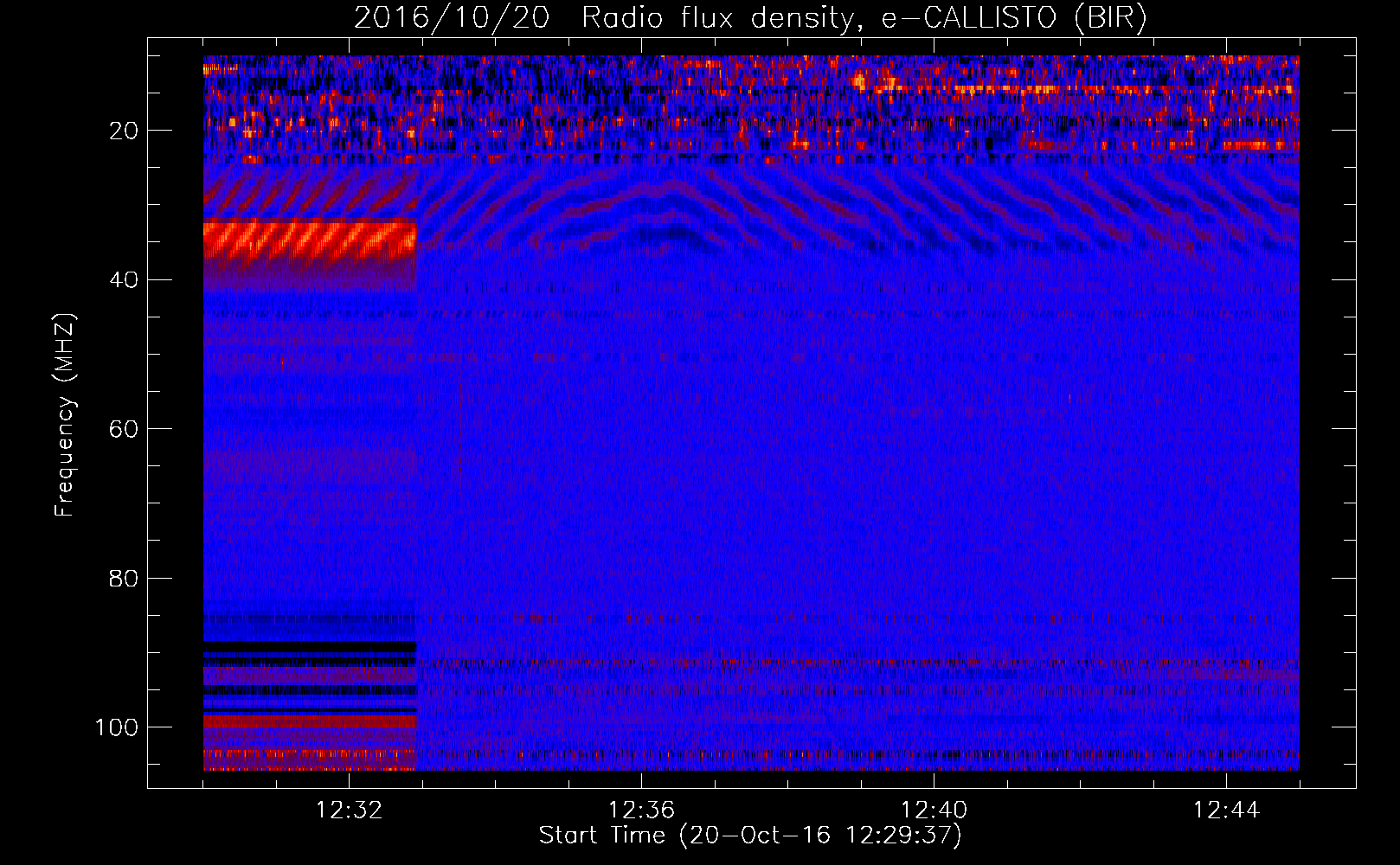Screen dimensions: 1400x865
Task: Click the 20 MHz frequency tick label
Action: click(x=124, y=131)
